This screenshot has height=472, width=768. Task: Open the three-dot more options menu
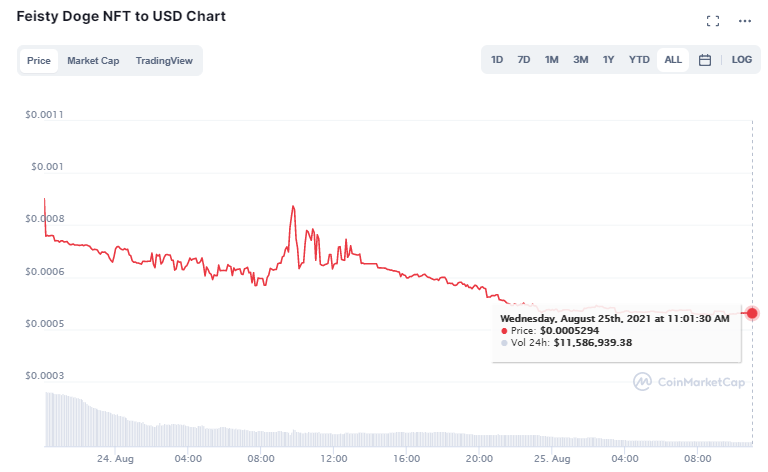[x=745, y=21]
